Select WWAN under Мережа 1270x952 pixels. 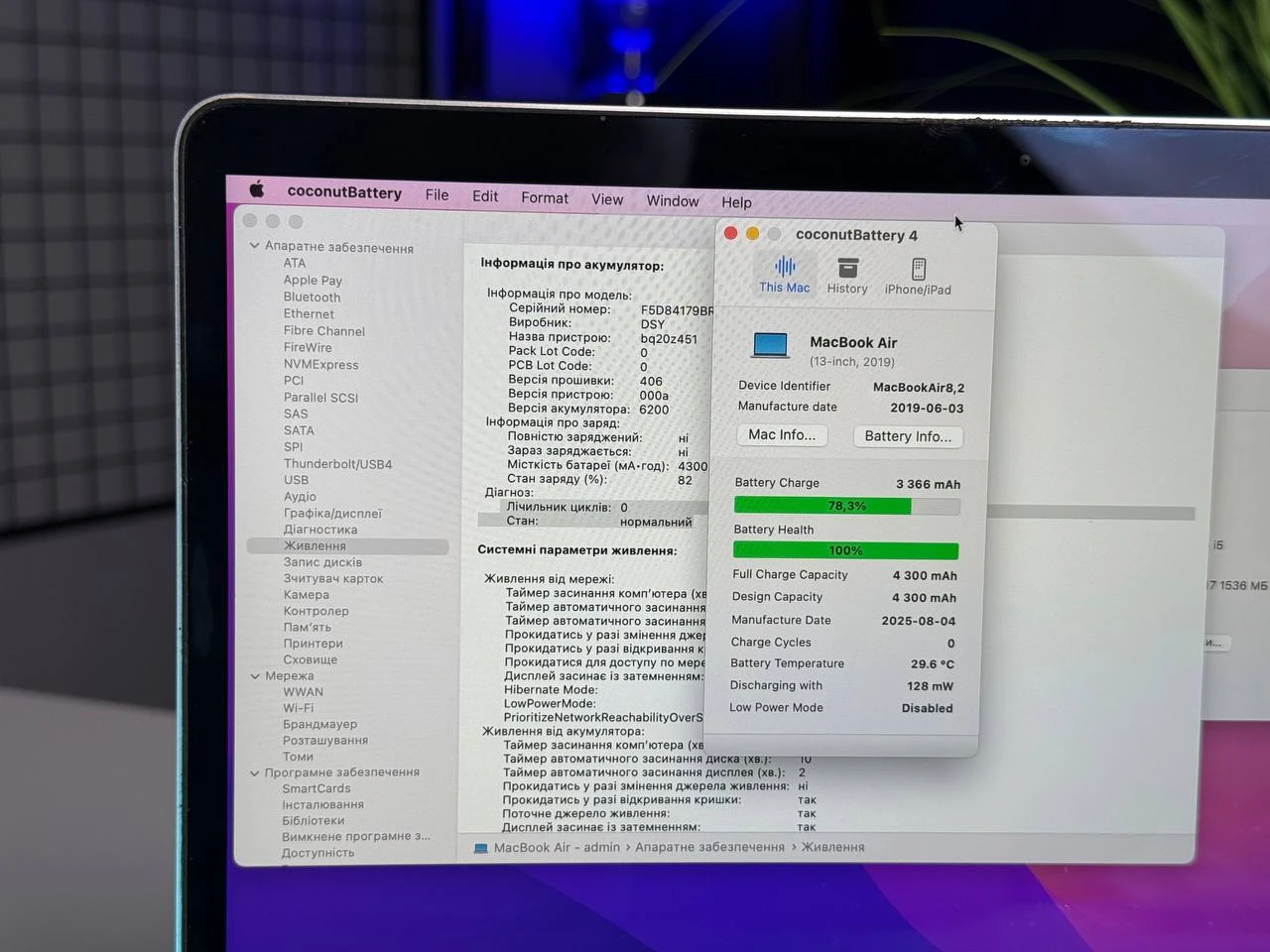click(x=303, y=692)
